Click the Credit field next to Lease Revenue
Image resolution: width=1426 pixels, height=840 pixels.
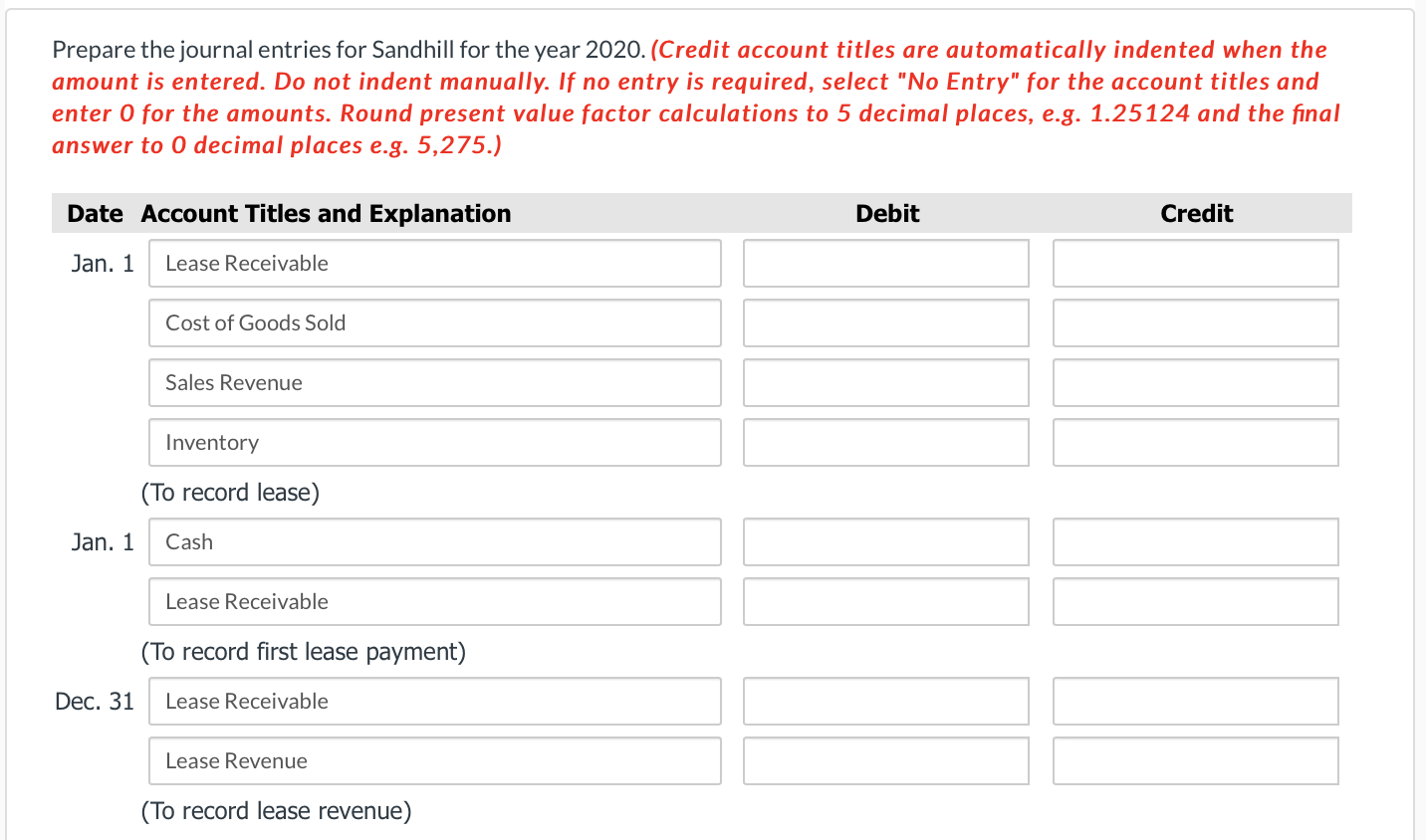coord(1195,760)
